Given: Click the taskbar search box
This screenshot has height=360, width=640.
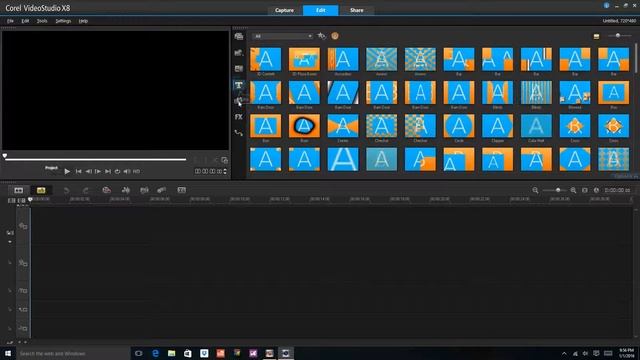Looking at the screenshot, I should (x=73, y=353).
